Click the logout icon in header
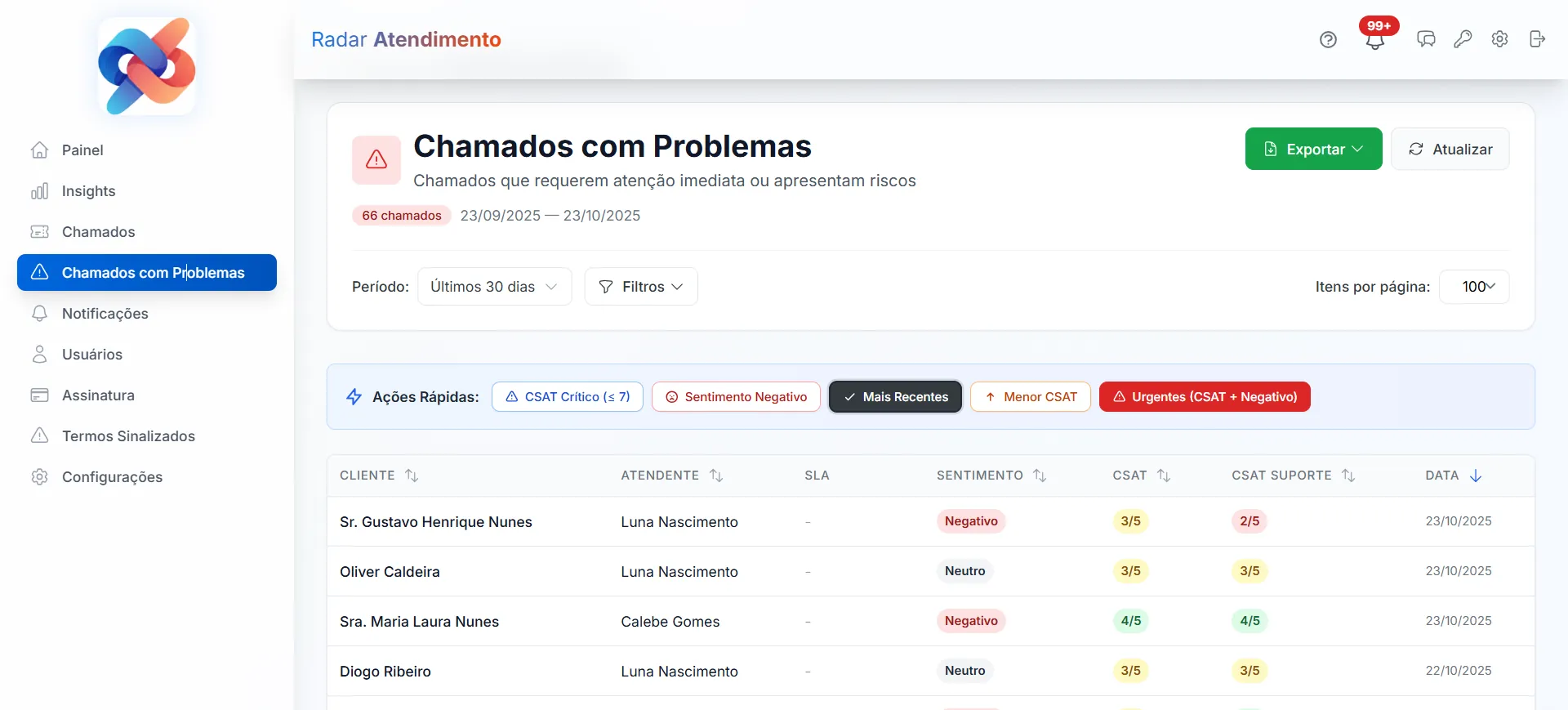The image size is (1568, 710). pyautogui.click(x=1537, y=39)
